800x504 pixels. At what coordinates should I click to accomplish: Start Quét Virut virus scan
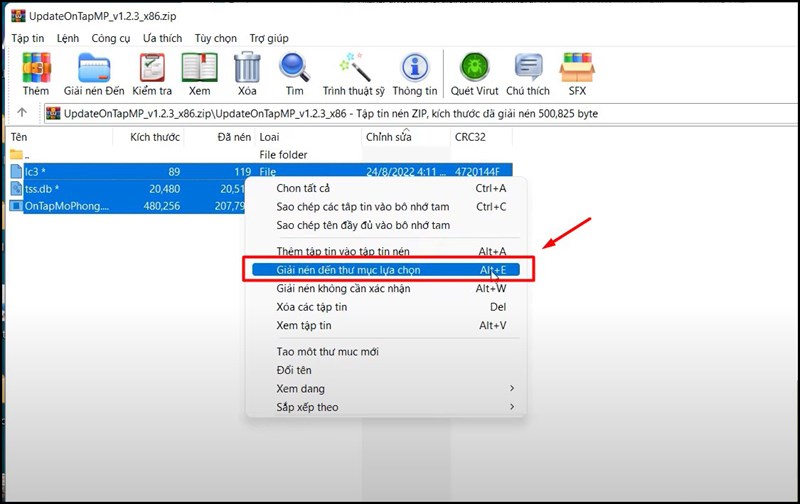[x=474, y=74]
